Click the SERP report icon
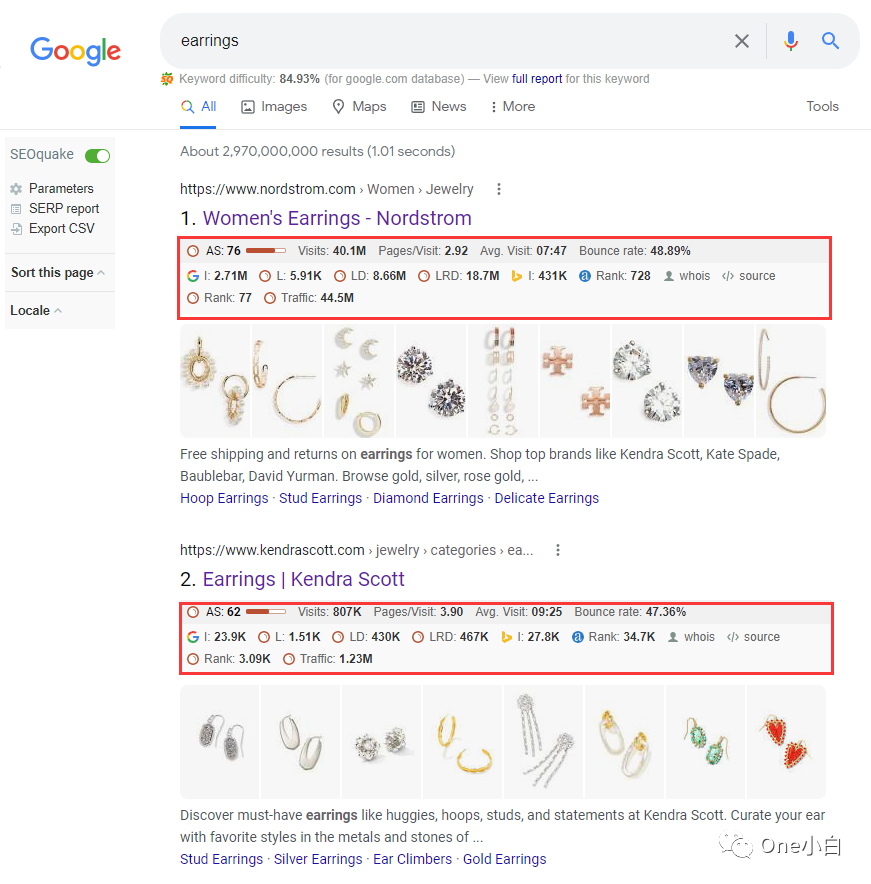This screenshot has height=884, width=871. [x=16, y=208]
